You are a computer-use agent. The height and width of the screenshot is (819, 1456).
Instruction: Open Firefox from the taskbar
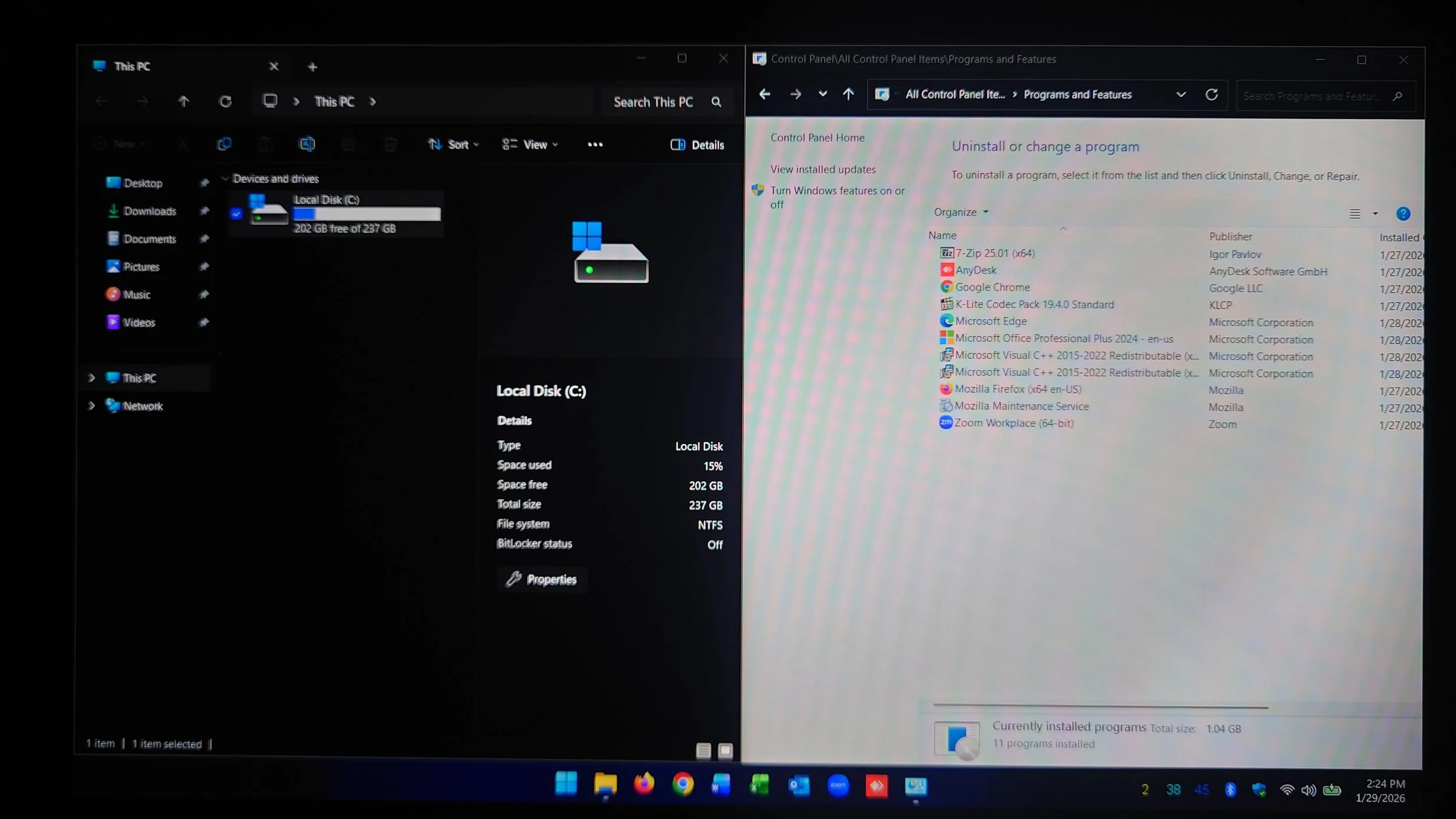[x=644, y=785]
